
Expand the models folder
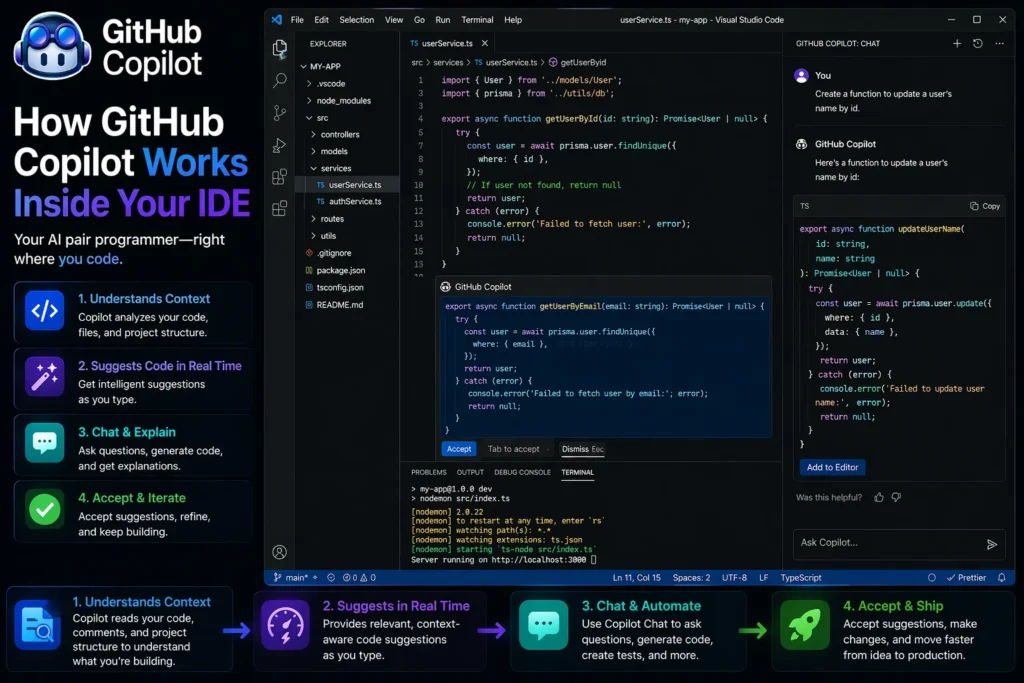tap(330, 151)
